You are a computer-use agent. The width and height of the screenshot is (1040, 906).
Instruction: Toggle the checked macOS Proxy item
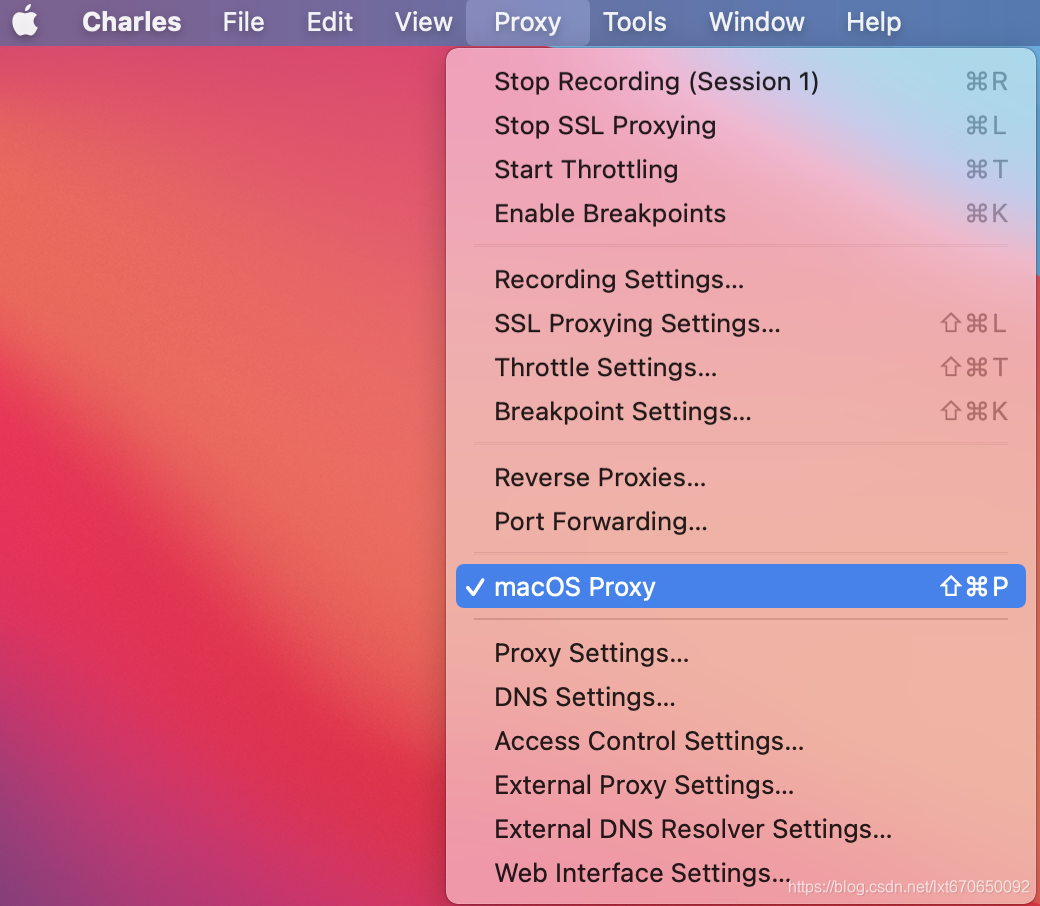pos(741,586)
